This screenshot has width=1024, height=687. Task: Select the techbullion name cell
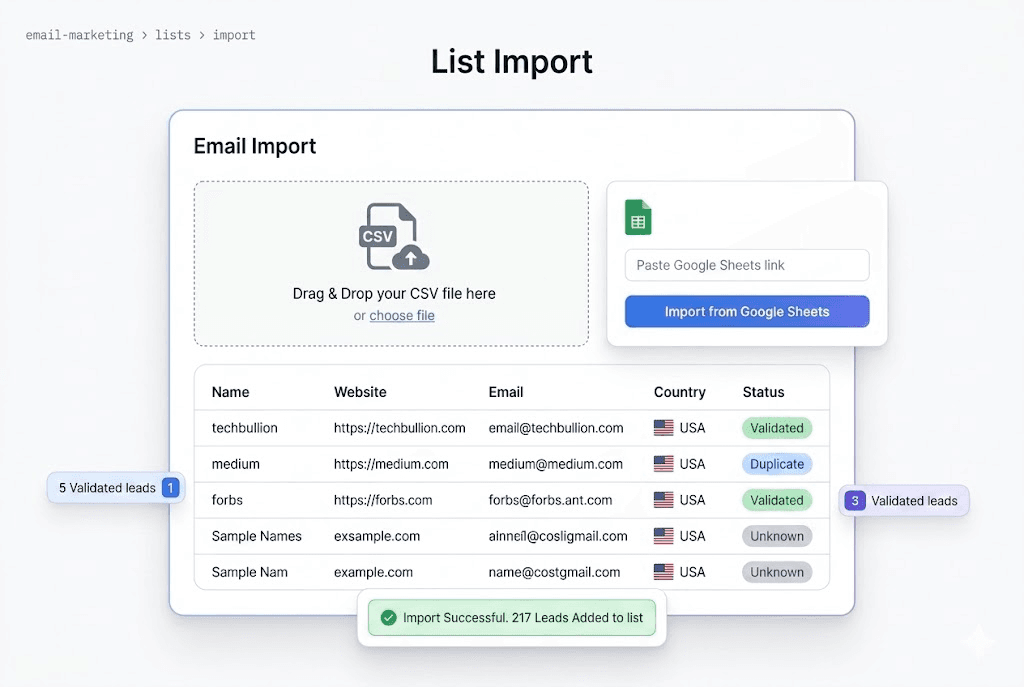tap(245, 428)
